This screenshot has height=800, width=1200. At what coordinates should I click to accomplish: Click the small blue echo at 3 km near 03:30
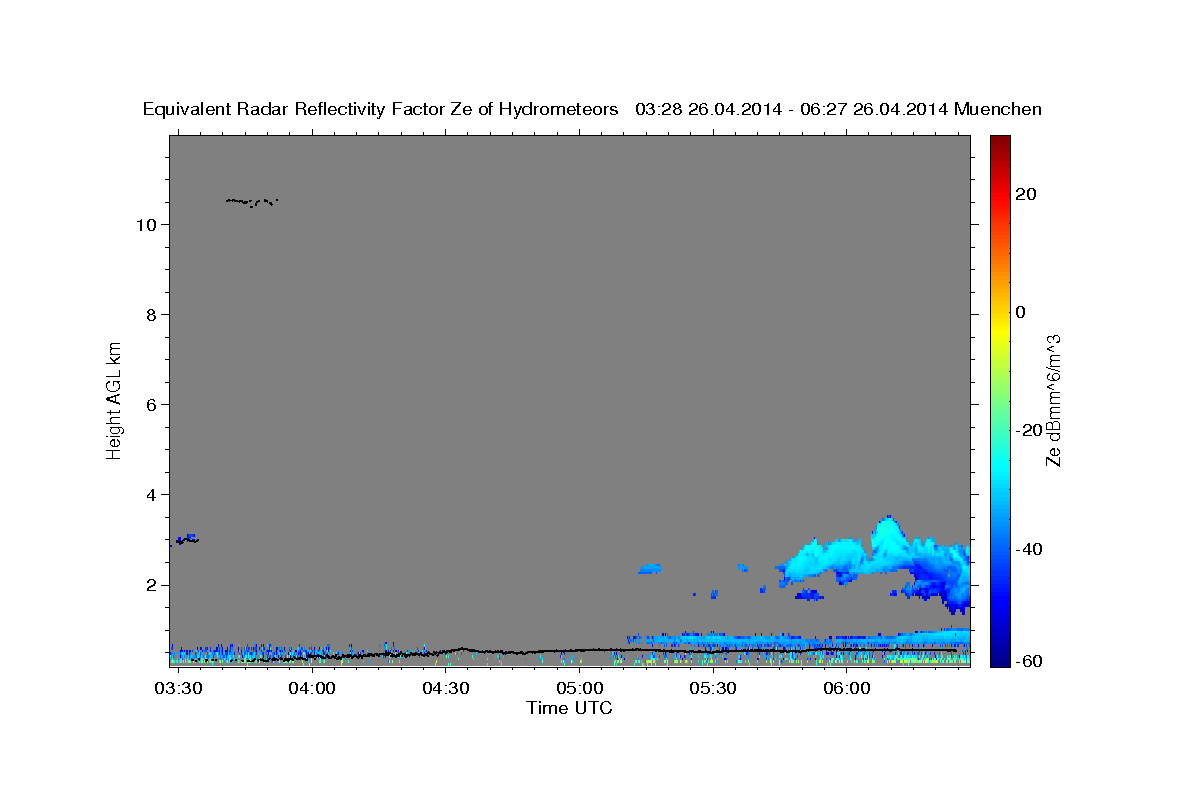coord(187,539)
